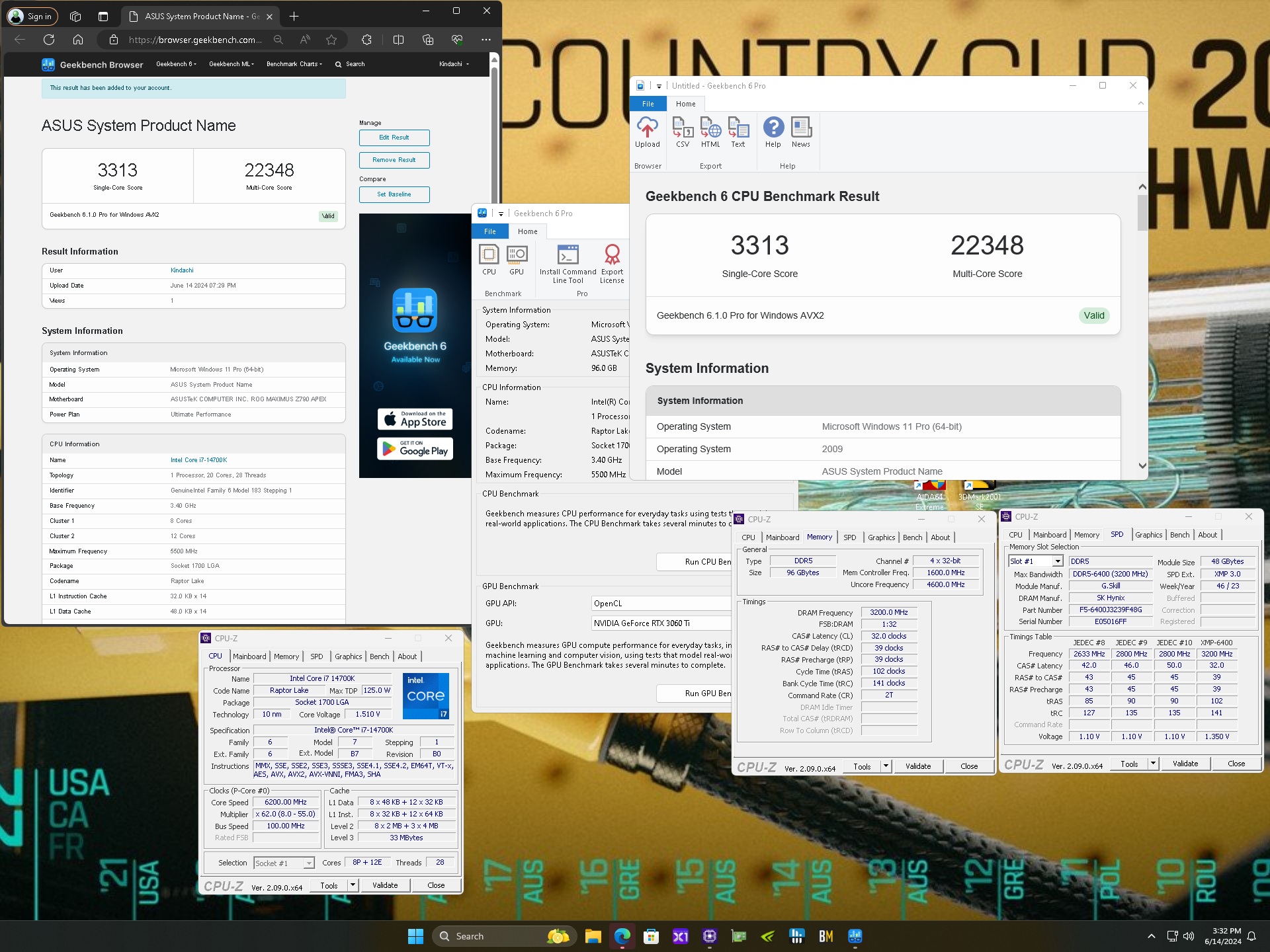This screenshot has height=952, width=1270.
Task: Open Edge extensions puzzle icon
Action: pos(367,40)
